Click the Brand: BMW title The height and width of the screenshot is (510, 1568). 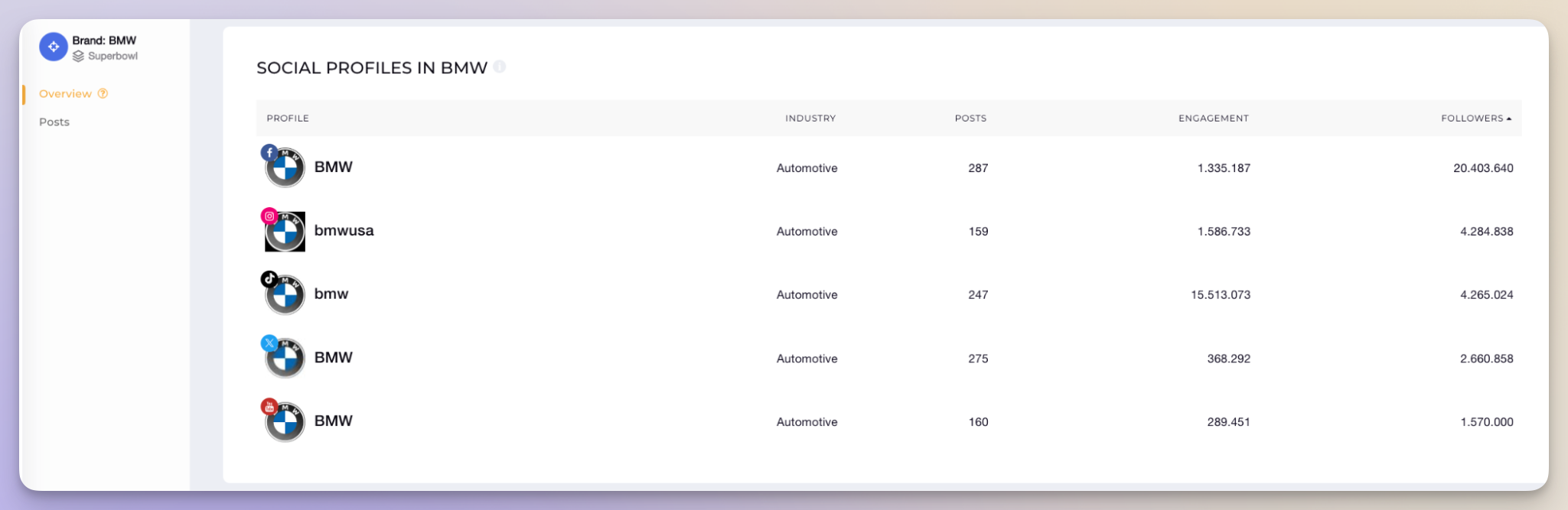click(x=104, y=41)
